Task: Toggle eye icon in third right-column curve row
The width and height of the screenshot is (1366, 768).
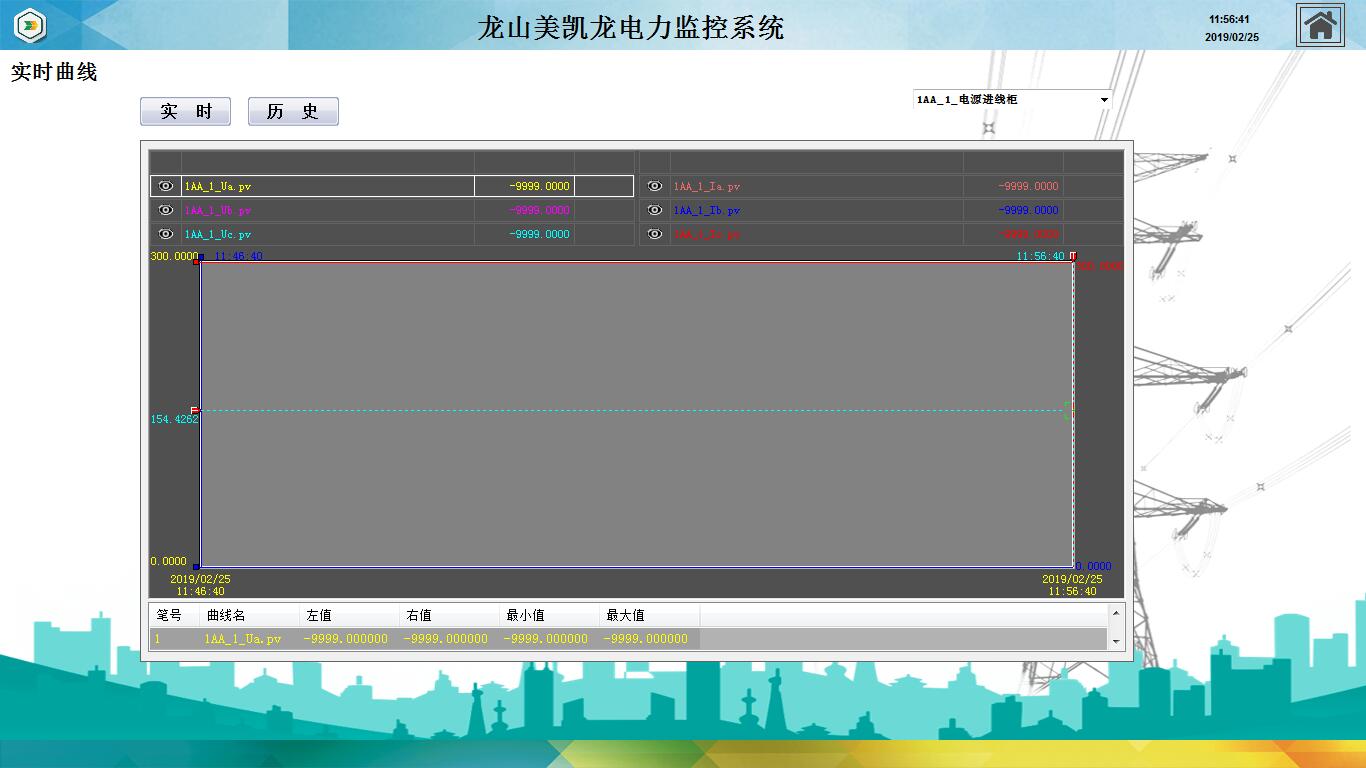Action: [655, 234]
